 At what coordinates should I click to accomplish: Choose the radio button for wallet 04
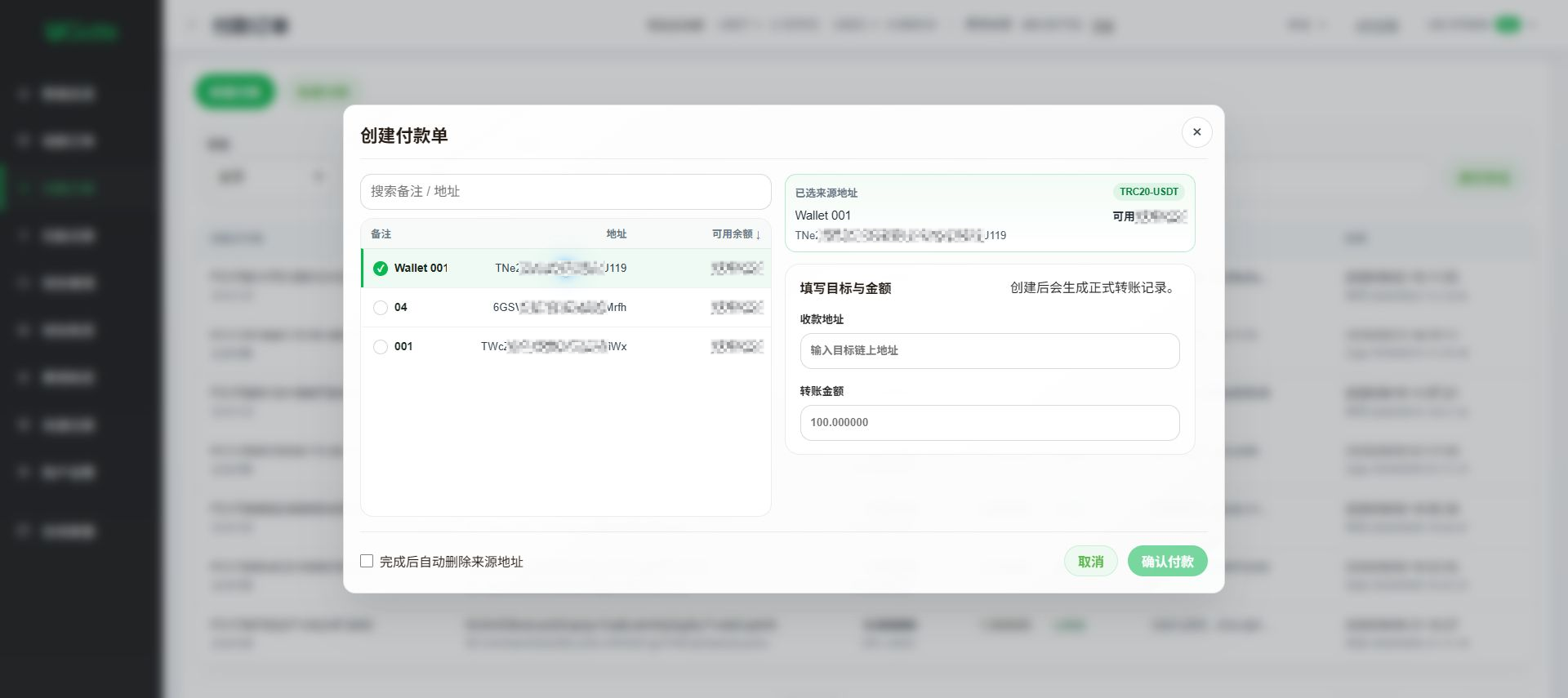coord(381,308)
